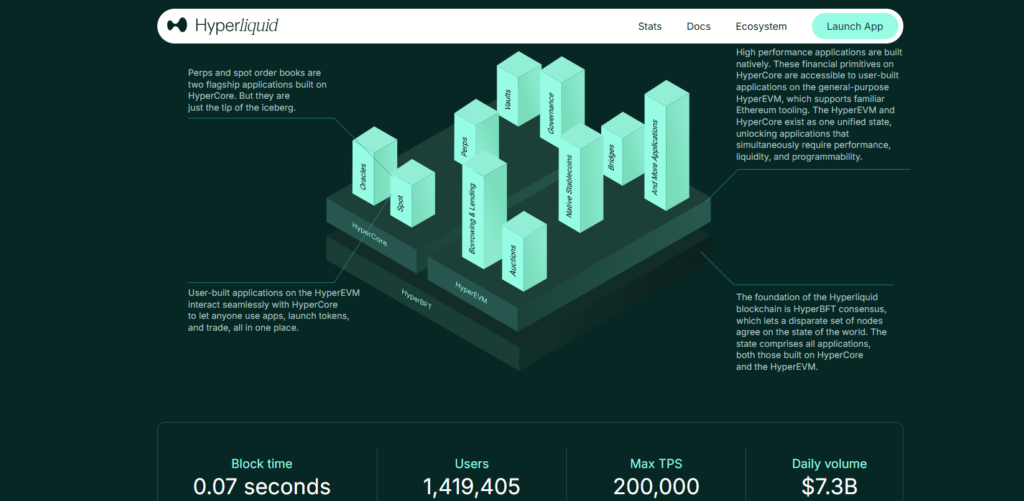Go to the Ecosystem page

761,26
